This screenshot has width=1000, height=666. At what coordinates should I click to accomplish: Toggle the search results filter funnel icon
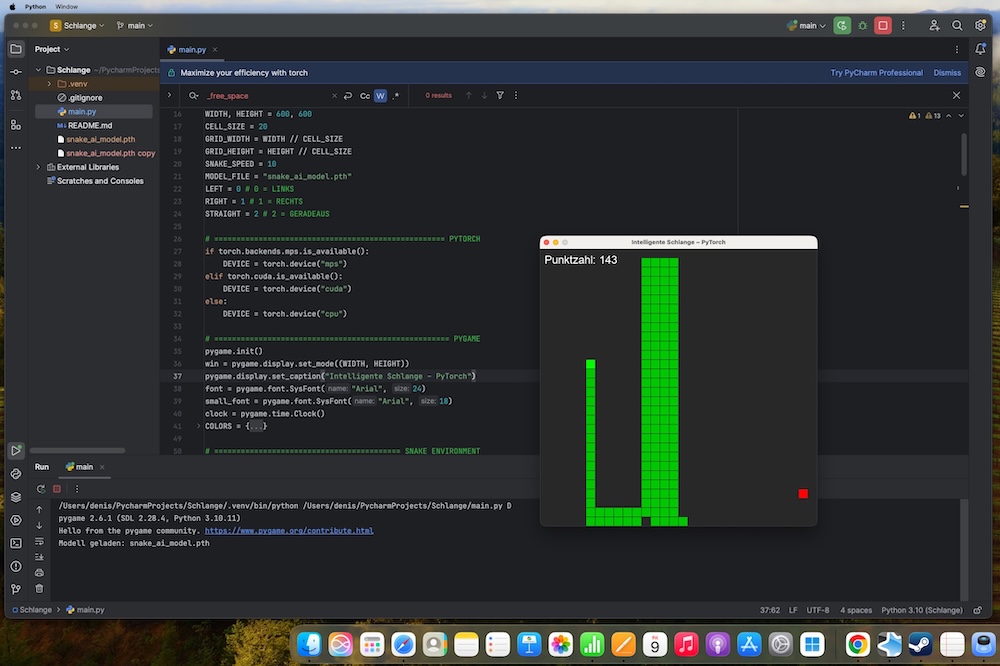(x=500, y=95)
